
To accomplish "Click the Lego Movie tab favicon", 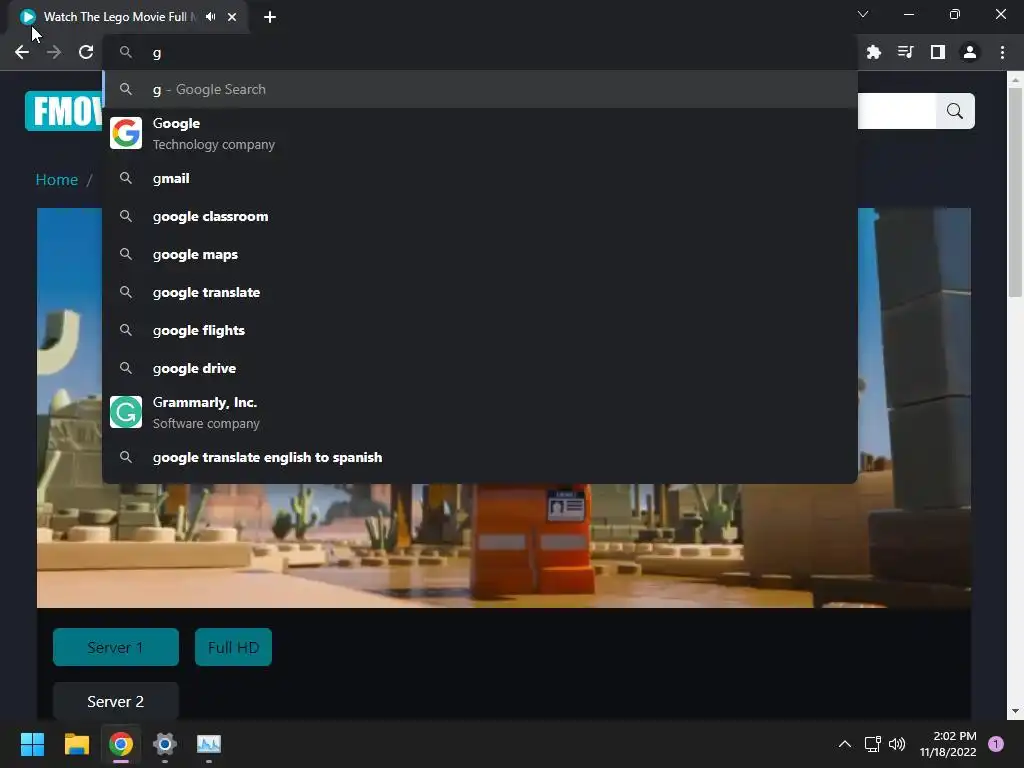I will [x=27, y=17].
